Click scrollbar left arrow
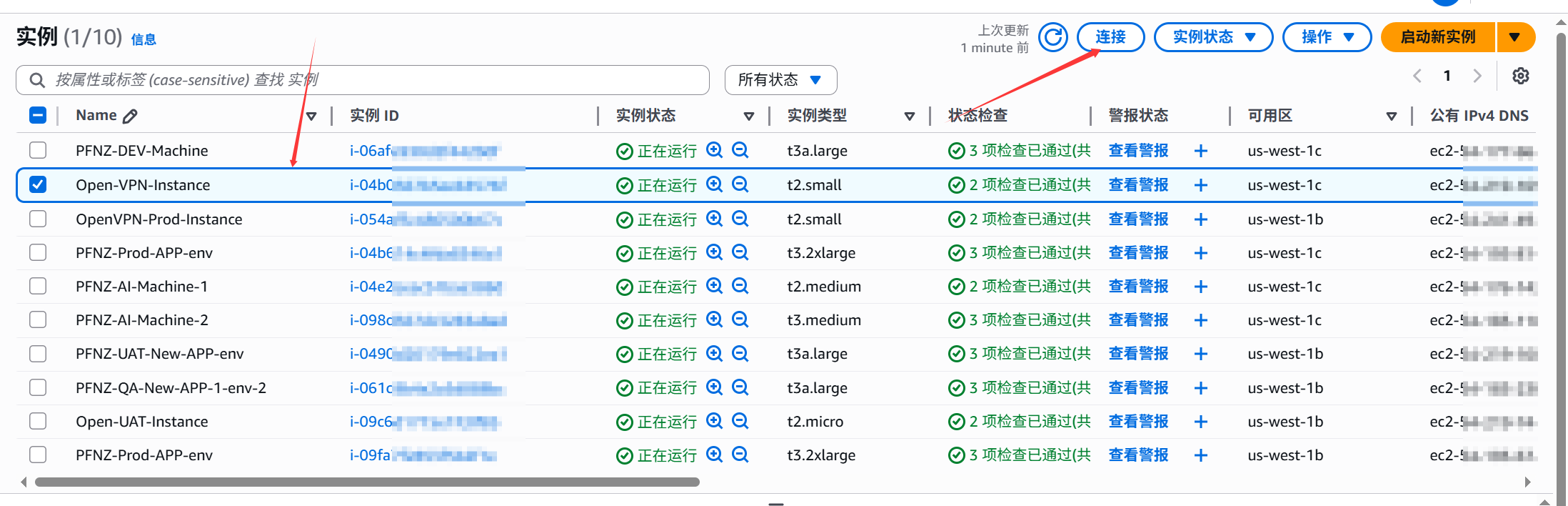Image resolution: width=1568 pixels, height=506 pixels. pyautogui.click(x=24, y=482)
